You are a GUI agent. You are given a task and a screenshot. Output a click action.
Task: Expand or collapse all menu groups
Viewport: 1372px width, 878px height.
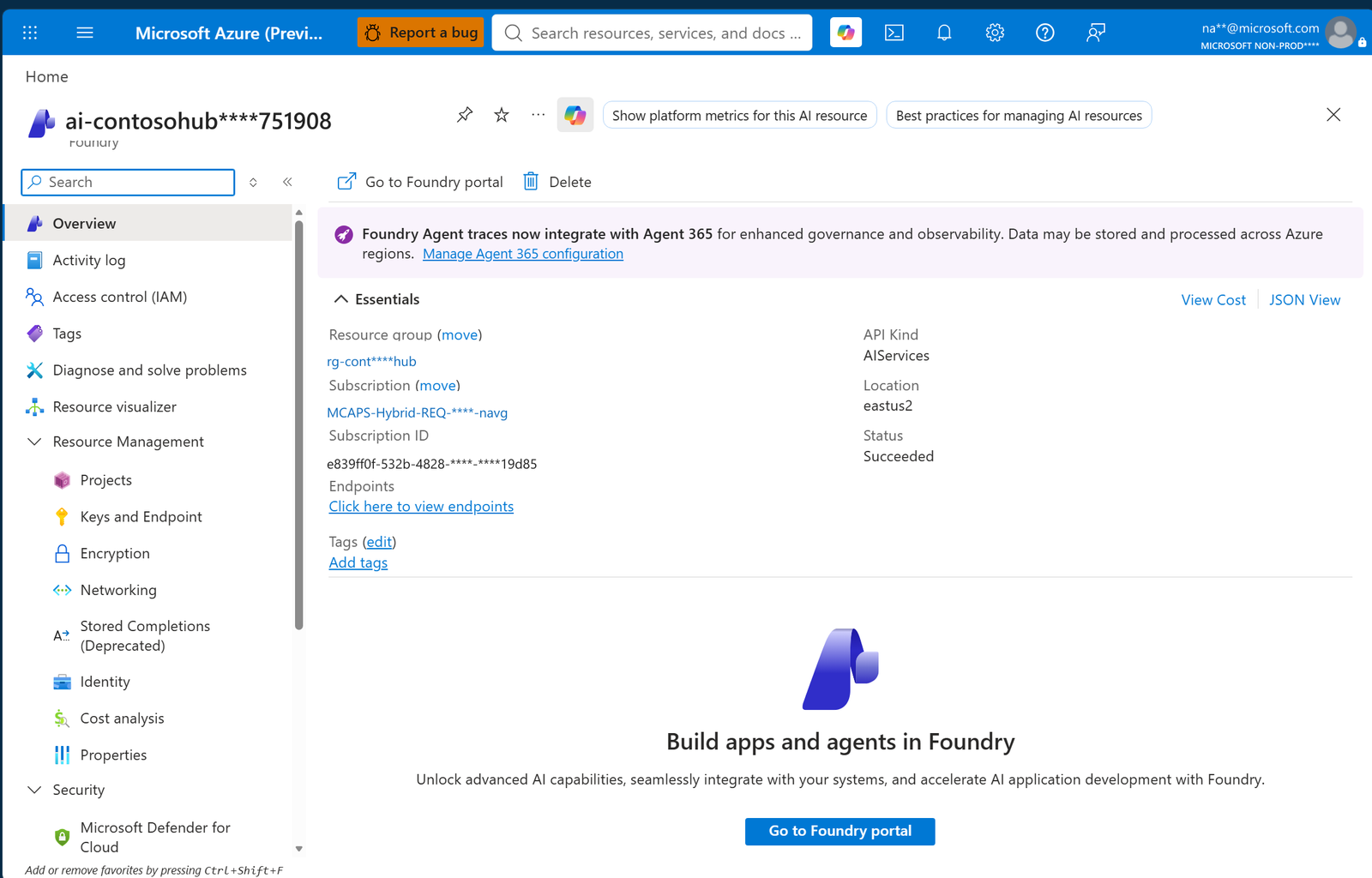click(253, 182)
